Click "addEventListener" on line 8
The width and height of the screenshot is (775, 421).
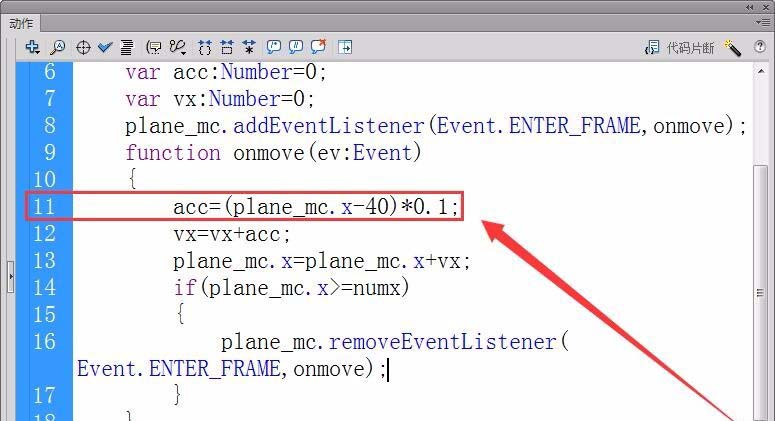(x=329, y=126)
